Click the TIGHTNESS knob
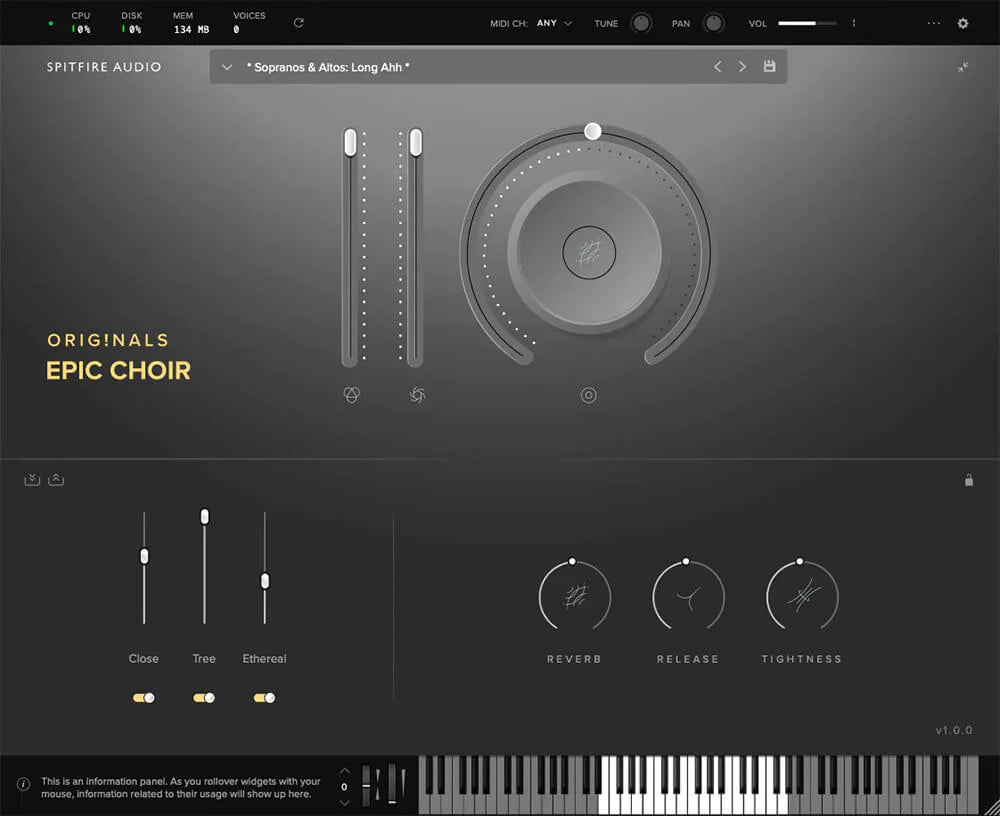 pos(802,597)
